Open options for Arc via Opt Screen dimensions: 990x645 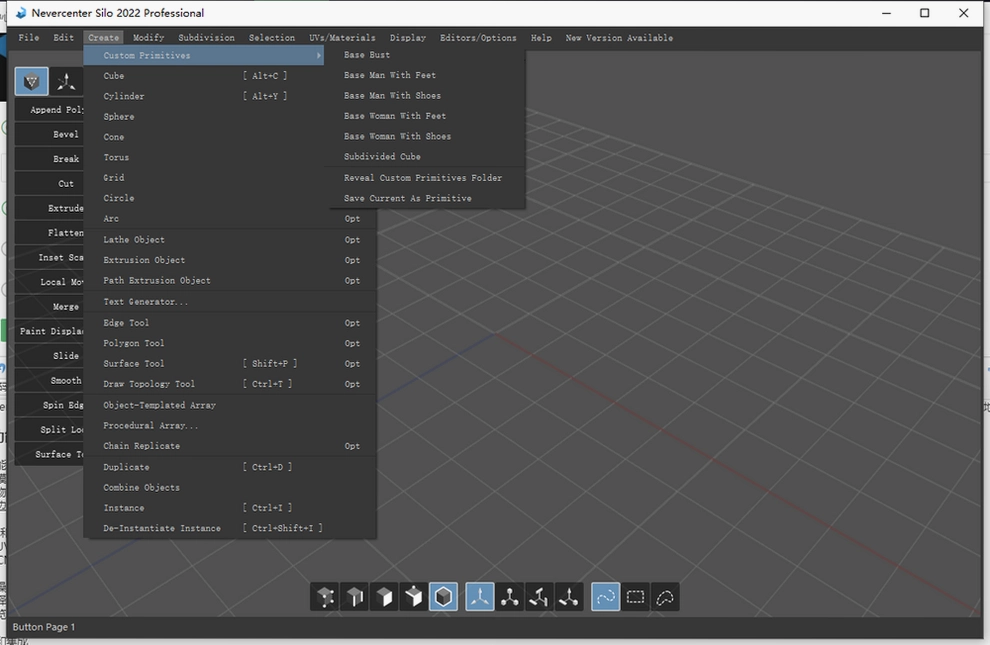coord(352,219)
